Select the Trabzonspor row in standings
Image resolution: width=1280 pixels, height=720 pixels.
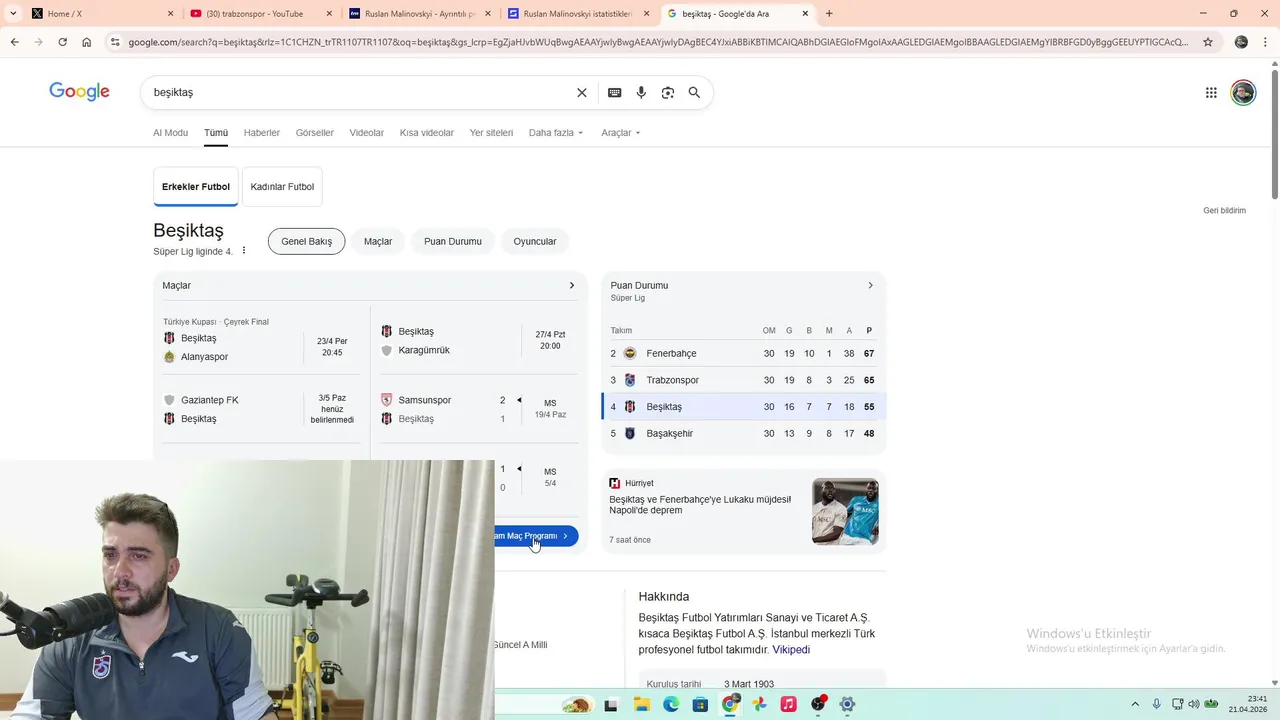[x=743, y=380]
